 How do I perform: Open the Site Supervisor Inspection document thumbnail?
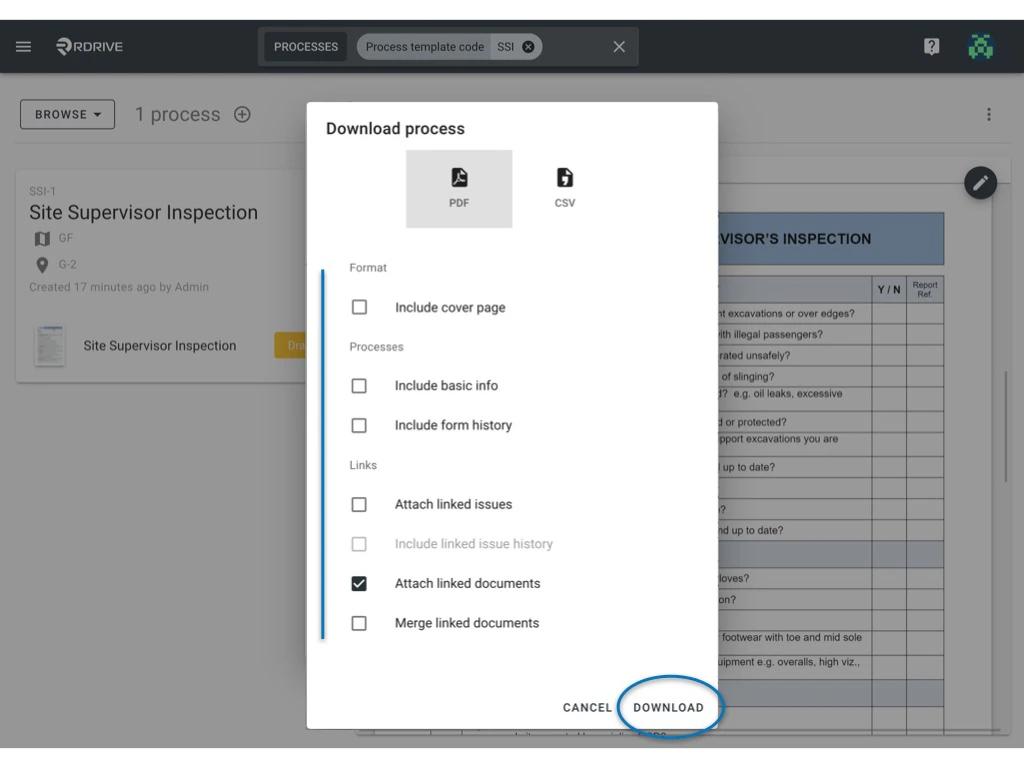pyautogui.click(x=52, y=345)
